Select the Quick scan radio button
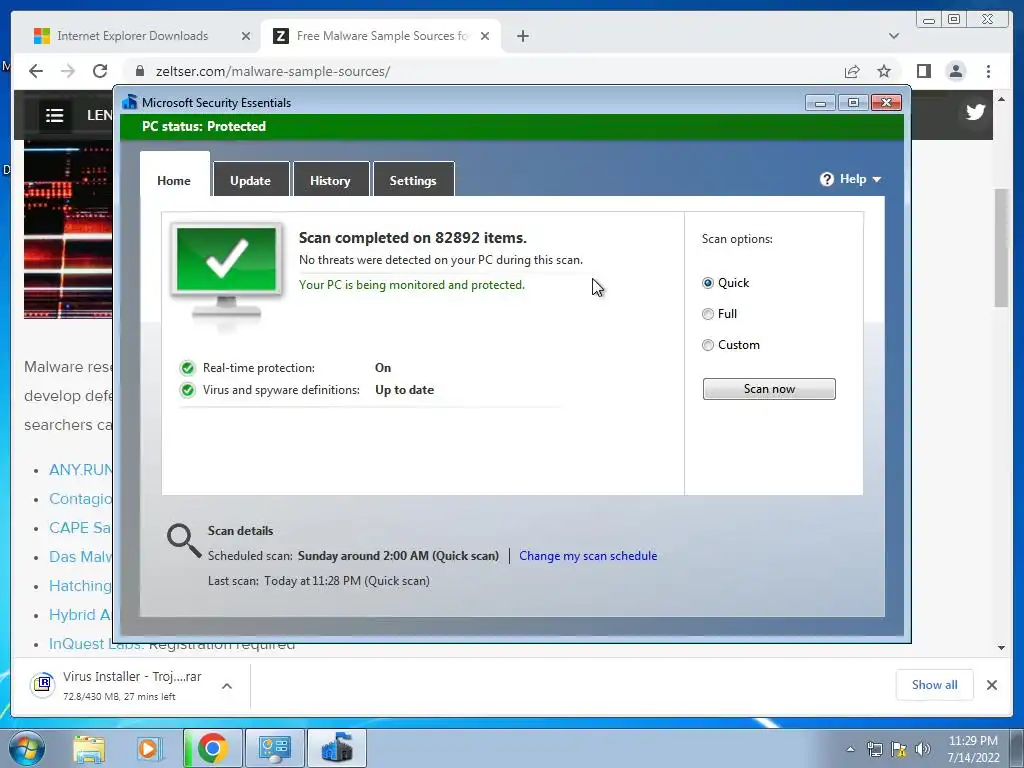 [708, 283]
